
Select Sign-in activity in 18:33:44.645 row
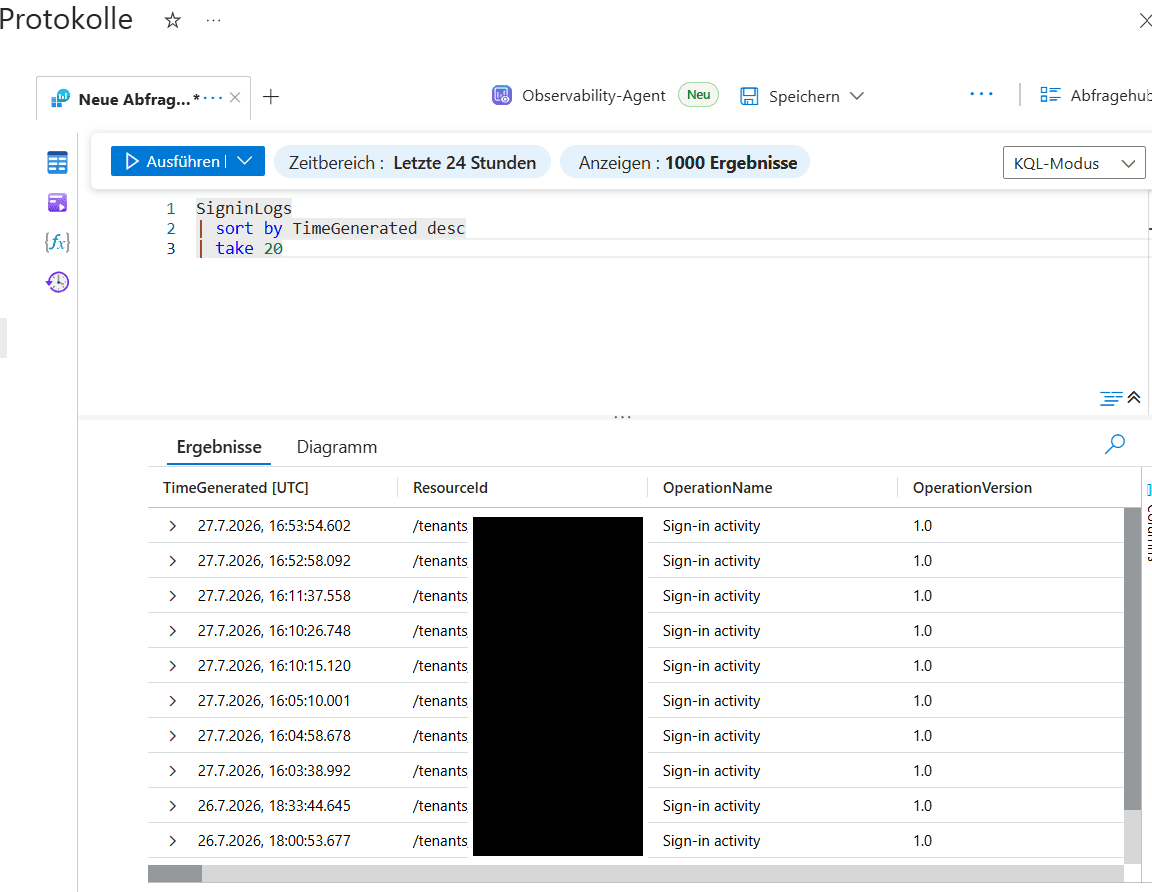coord(711,806)
